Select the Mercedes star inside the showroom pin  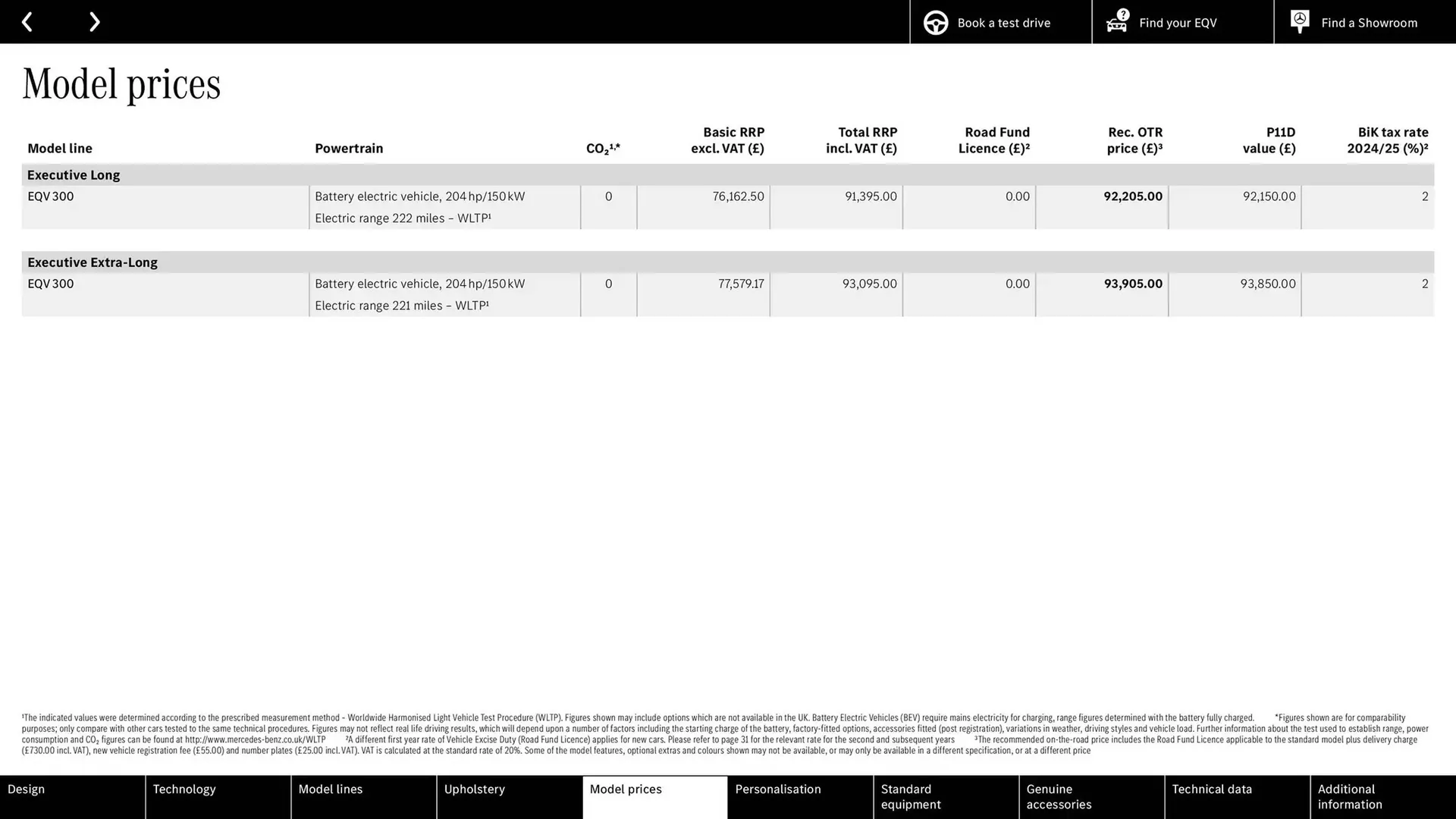[x=1299, y=20]
